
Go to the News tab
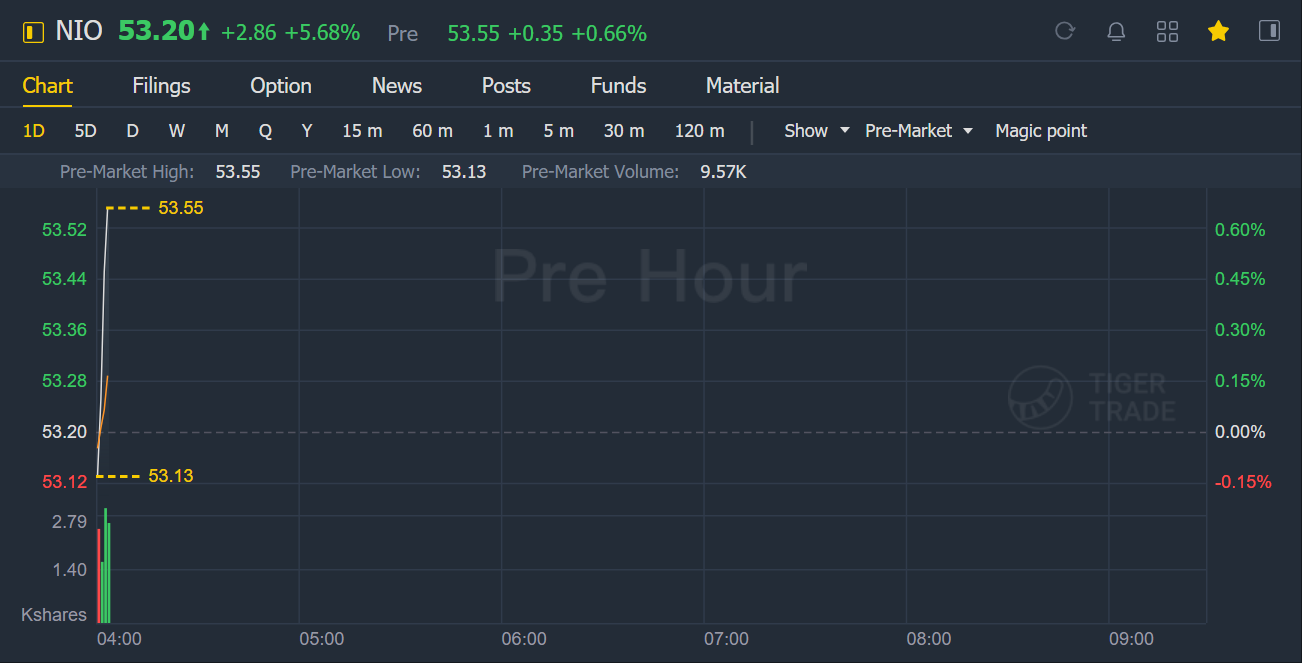397,86
